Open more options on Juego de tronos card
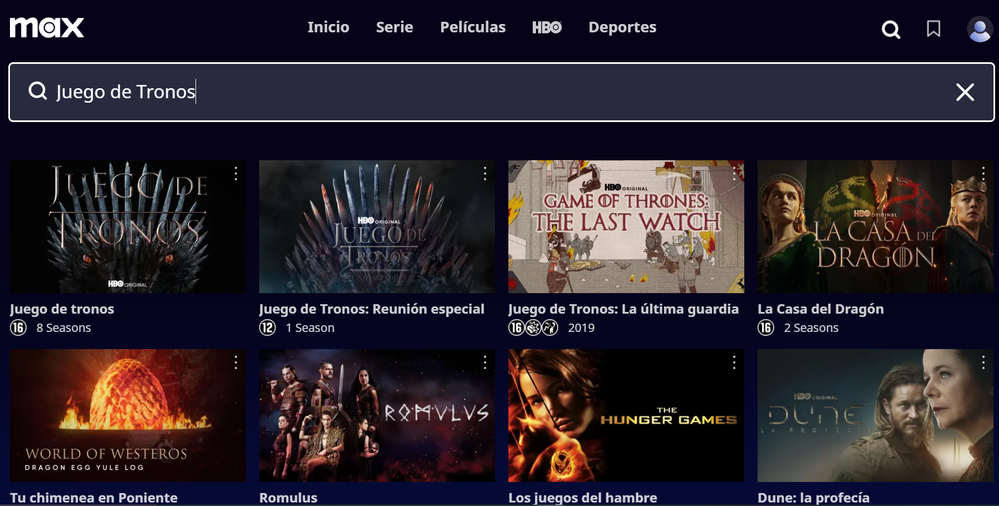The width and height of the screenshot is (999, 506). 236,173
